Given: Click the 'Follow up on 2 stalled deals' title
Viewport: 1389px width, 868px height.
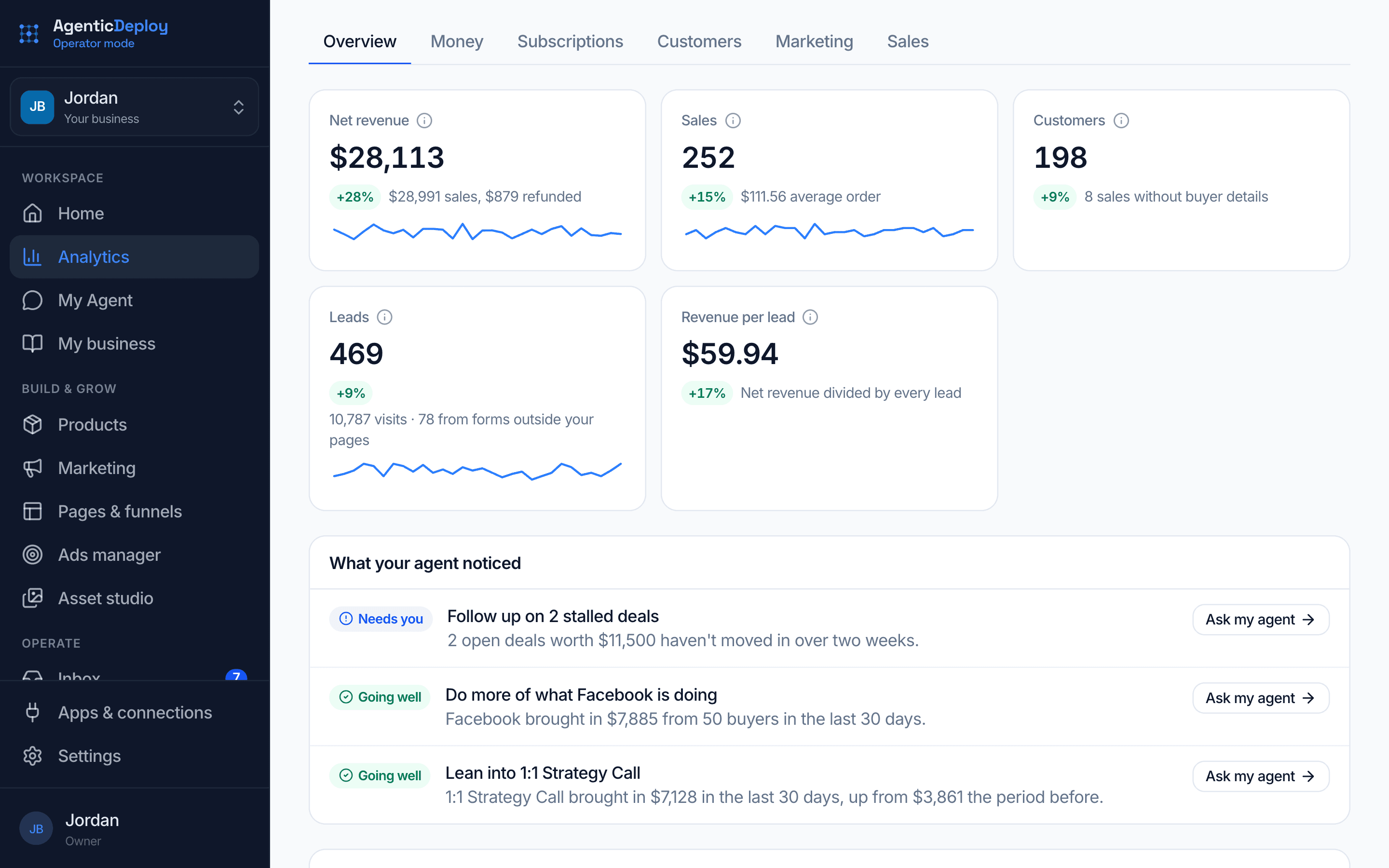Looking at the screenshot, I should coord(553,616).
